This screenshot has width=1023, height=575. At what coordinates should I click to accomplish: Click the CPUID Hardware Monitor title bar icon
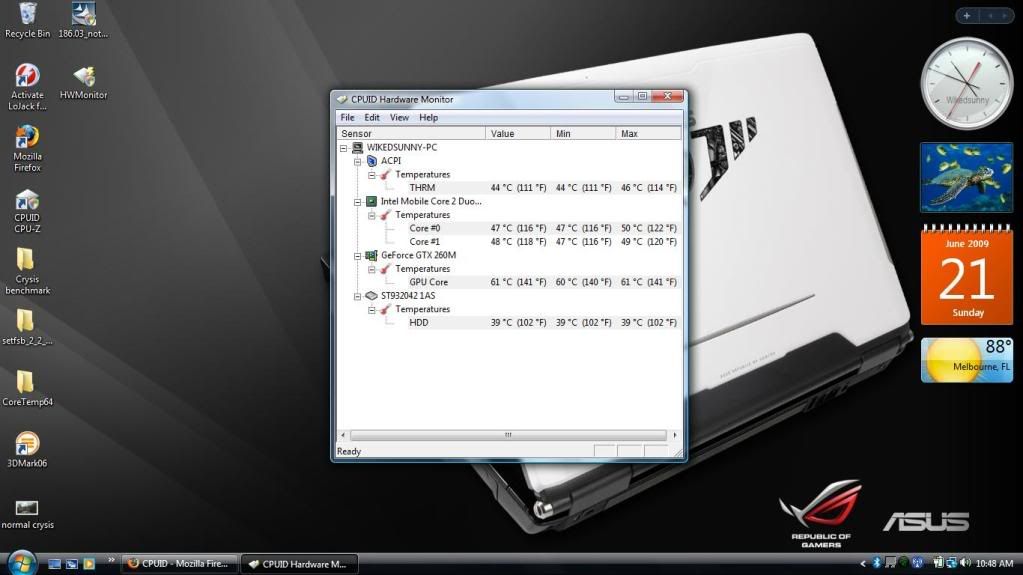point(342,99)
